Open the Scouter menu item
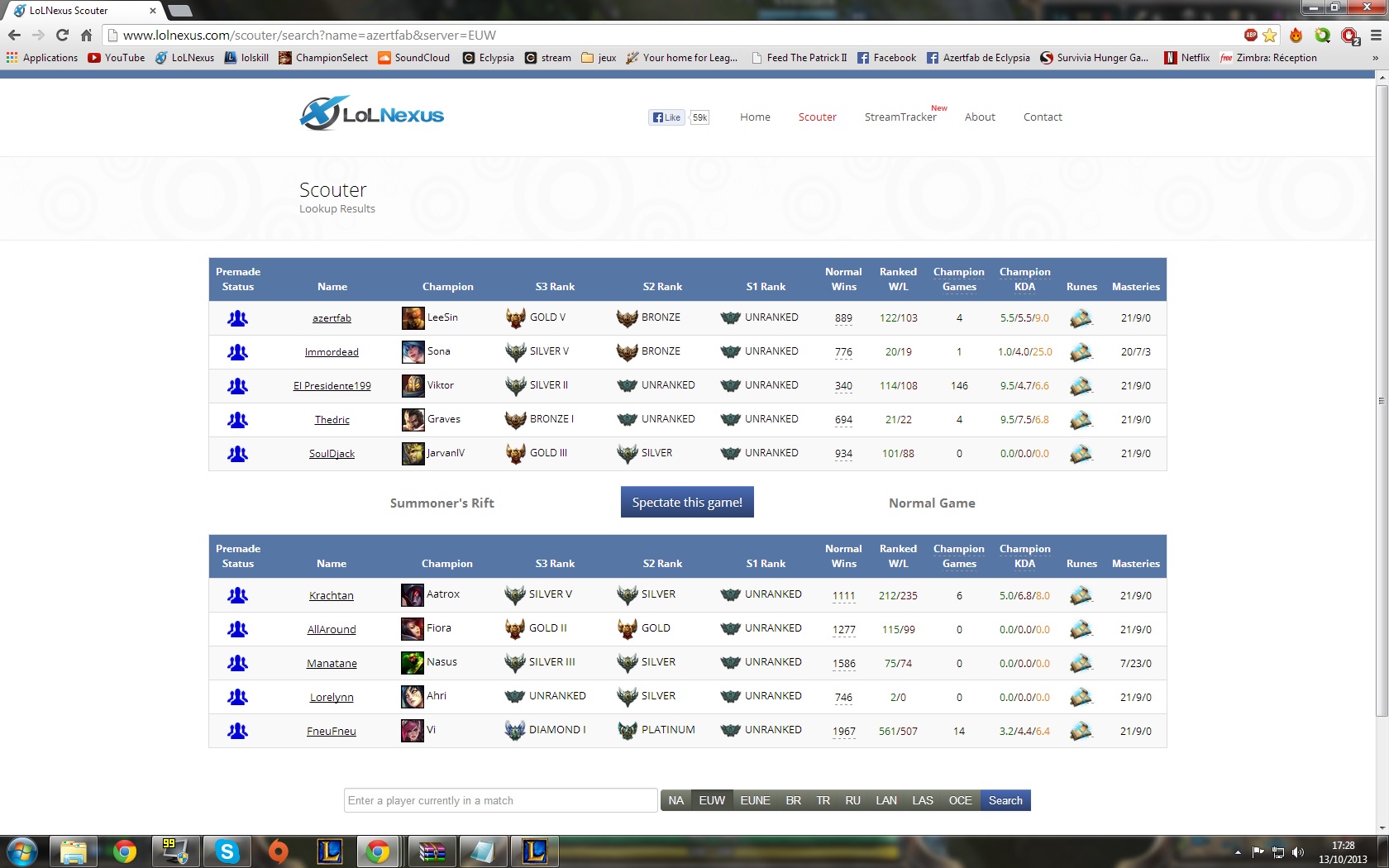This screenshot has width=1389, height=868. [x=817, y=117]
